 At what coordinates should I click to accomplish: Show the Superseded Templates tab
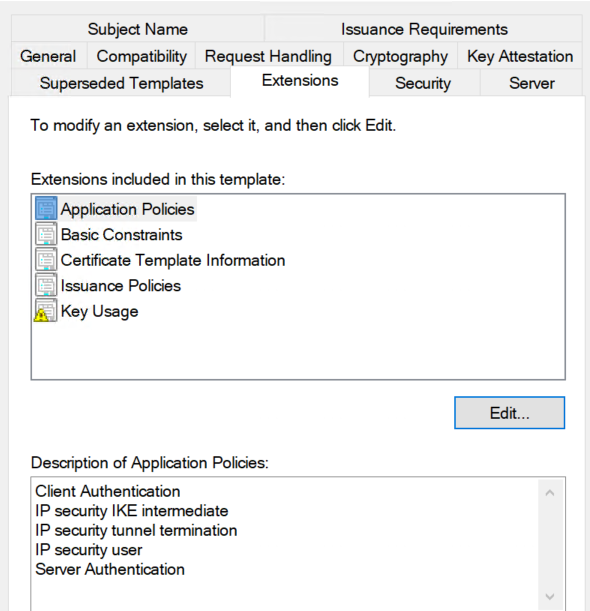(x=121, y=83)
